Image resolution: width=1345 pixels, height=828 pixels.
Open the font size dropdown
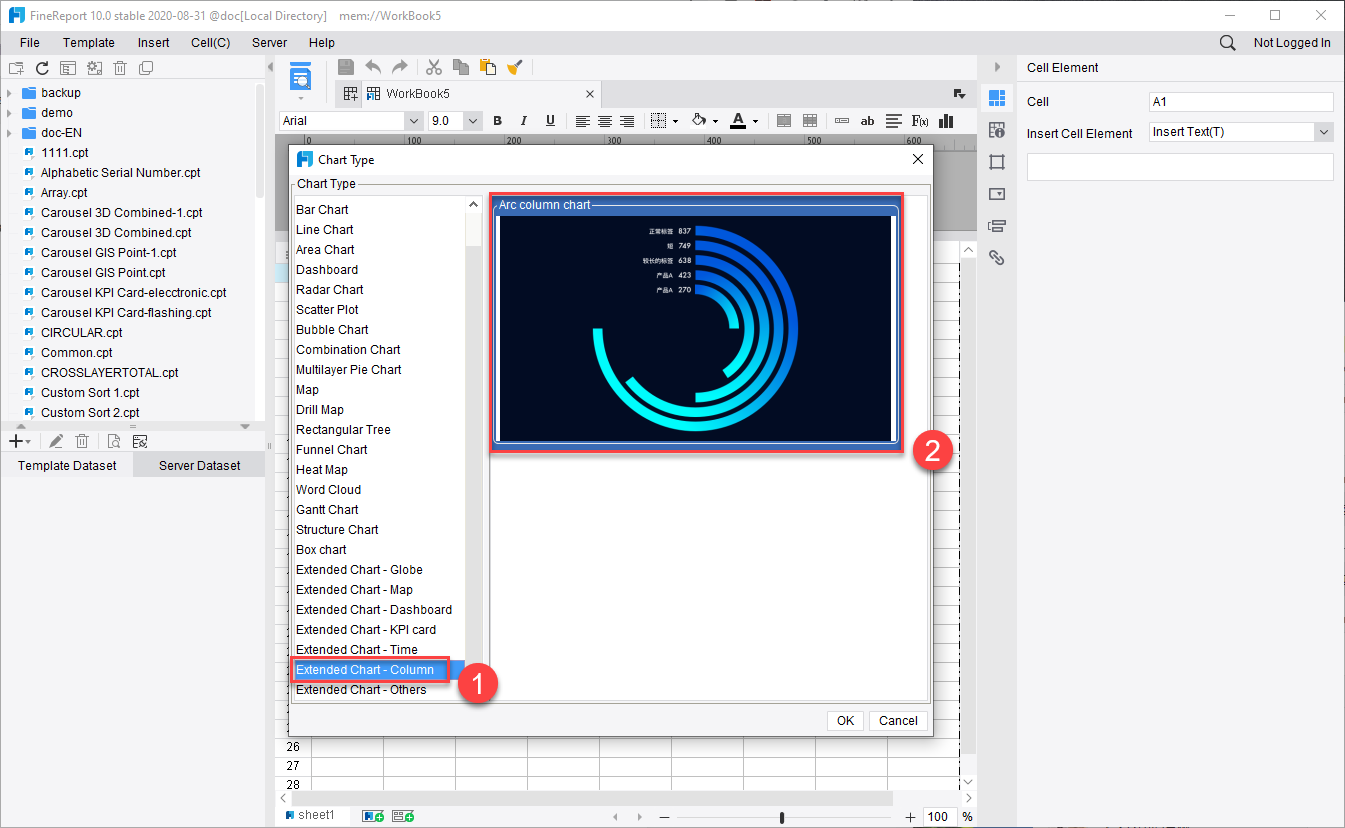[x=473, y=121]
